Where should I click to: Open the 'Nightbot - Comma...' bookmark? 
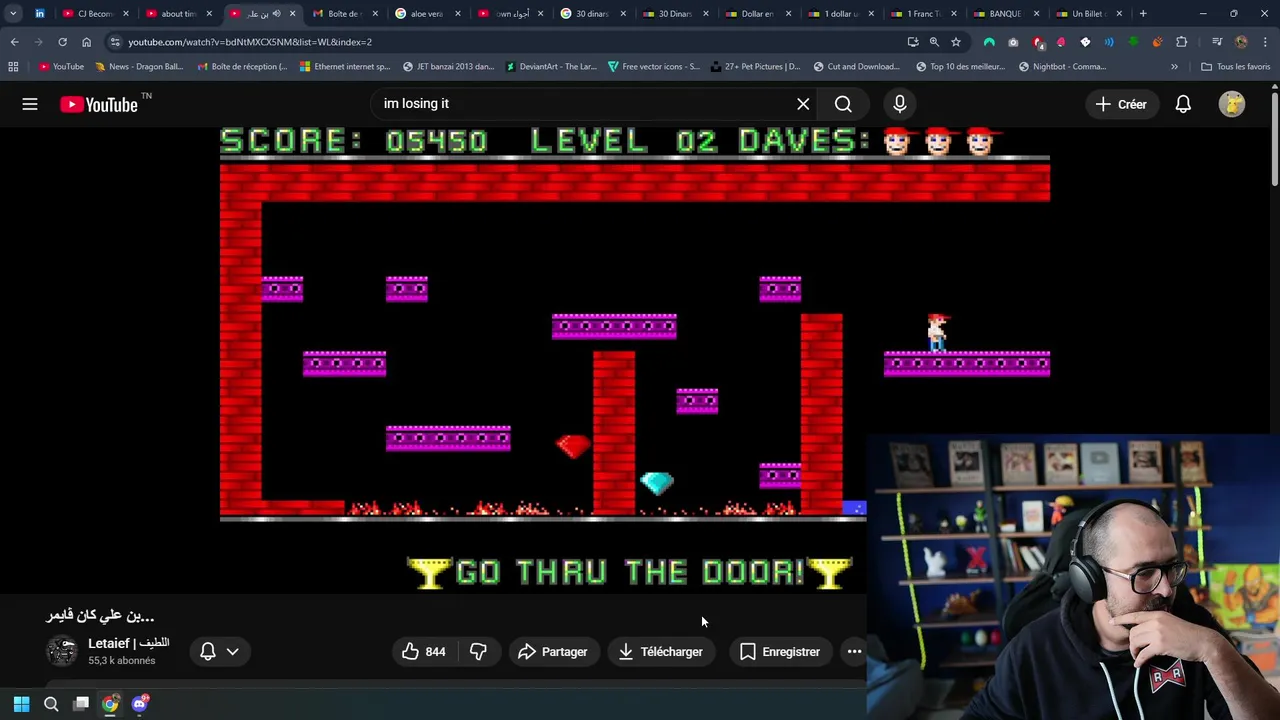(1062, 67)
